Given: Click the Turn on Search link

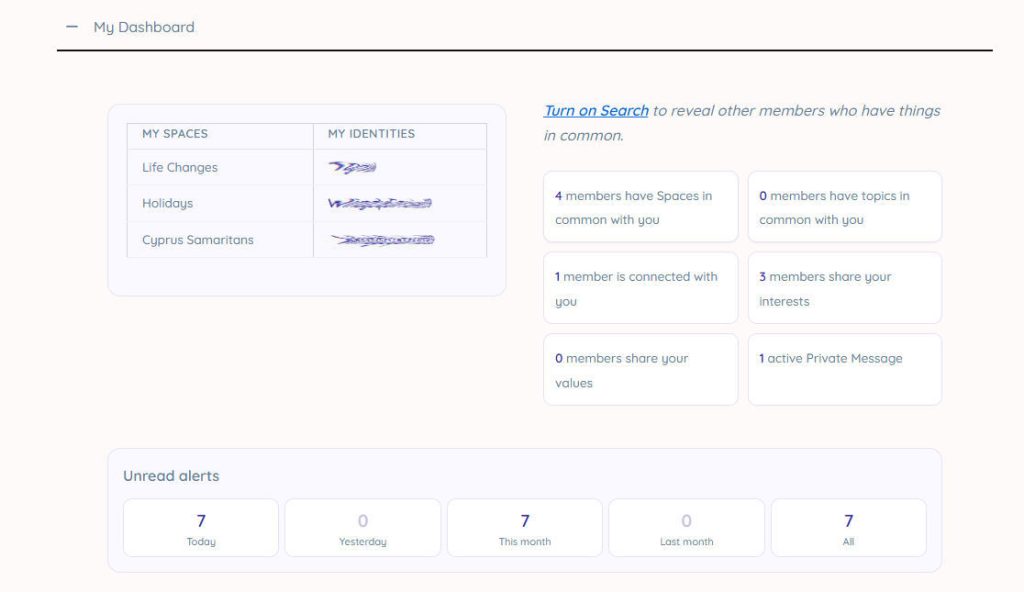Looking at the screenshot, I should click(596, 110).
